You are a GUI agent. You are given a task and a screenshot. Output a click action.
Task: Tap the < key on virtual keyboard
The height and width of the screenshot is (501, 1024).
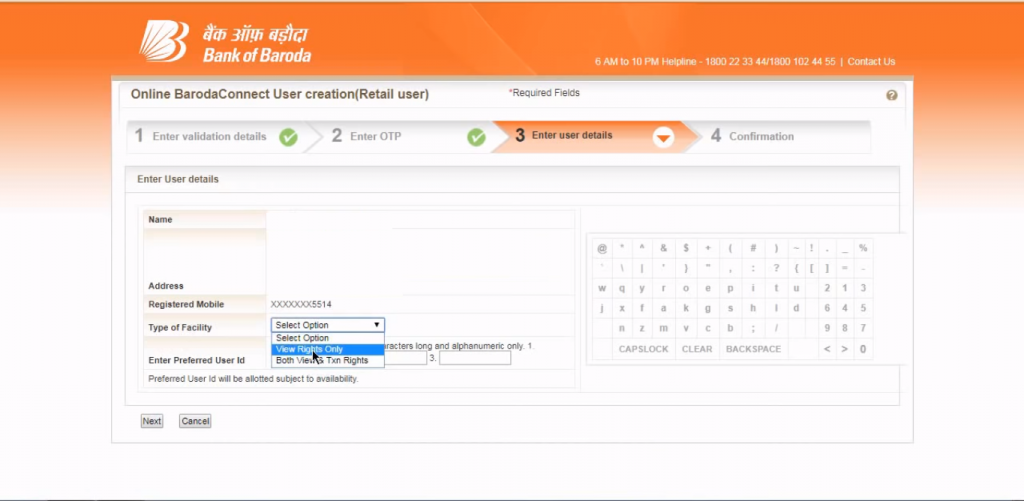coord(827,349)
